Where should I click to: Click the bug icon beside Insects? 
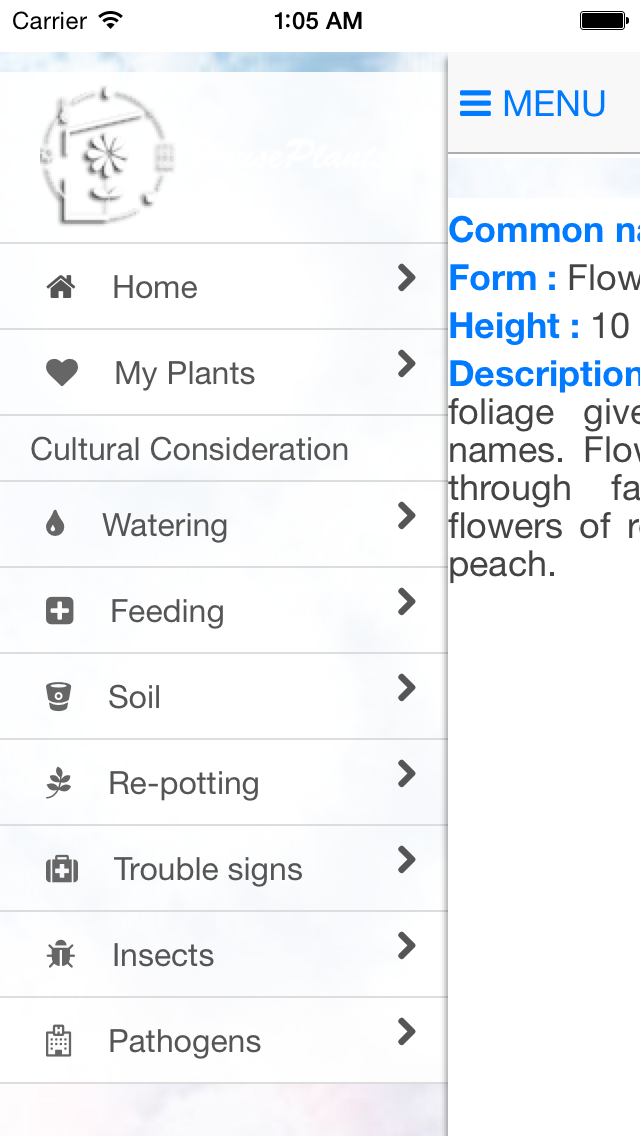click(60, 955)
